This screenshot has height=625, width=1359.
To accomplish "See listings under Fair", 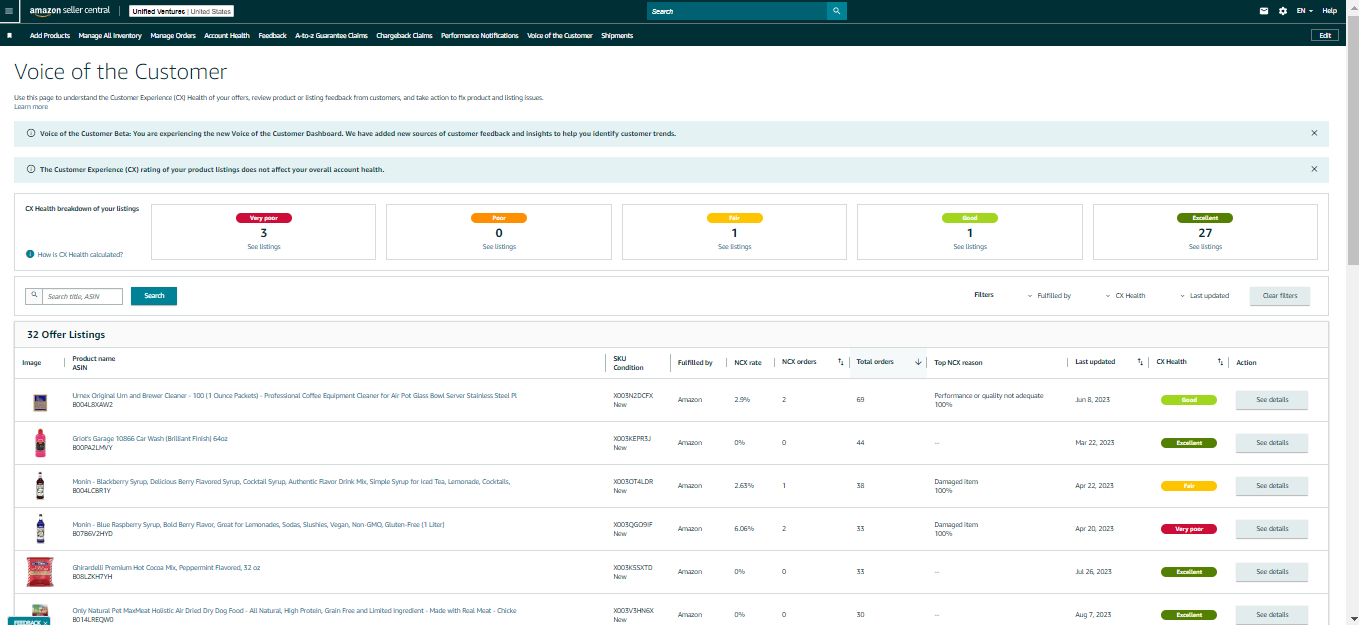I will click(734, 246).
